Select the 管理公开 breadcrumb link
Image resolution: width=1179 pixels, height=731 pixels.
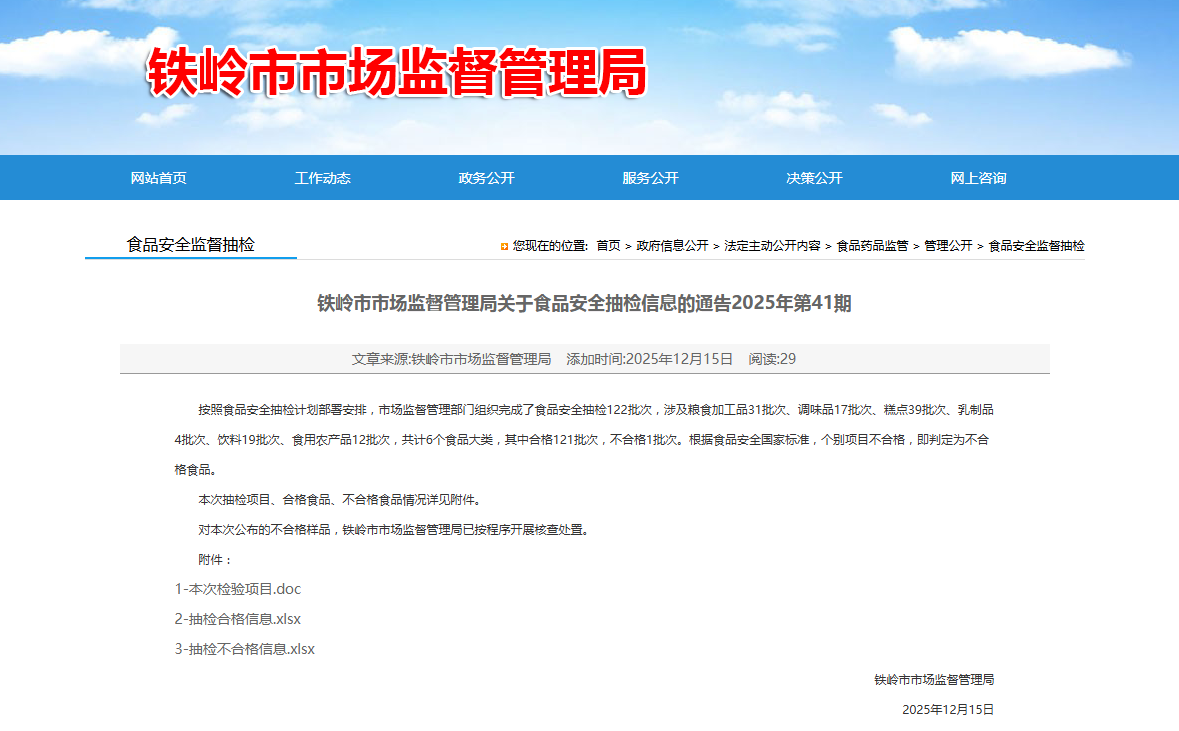tap(948, 246)
